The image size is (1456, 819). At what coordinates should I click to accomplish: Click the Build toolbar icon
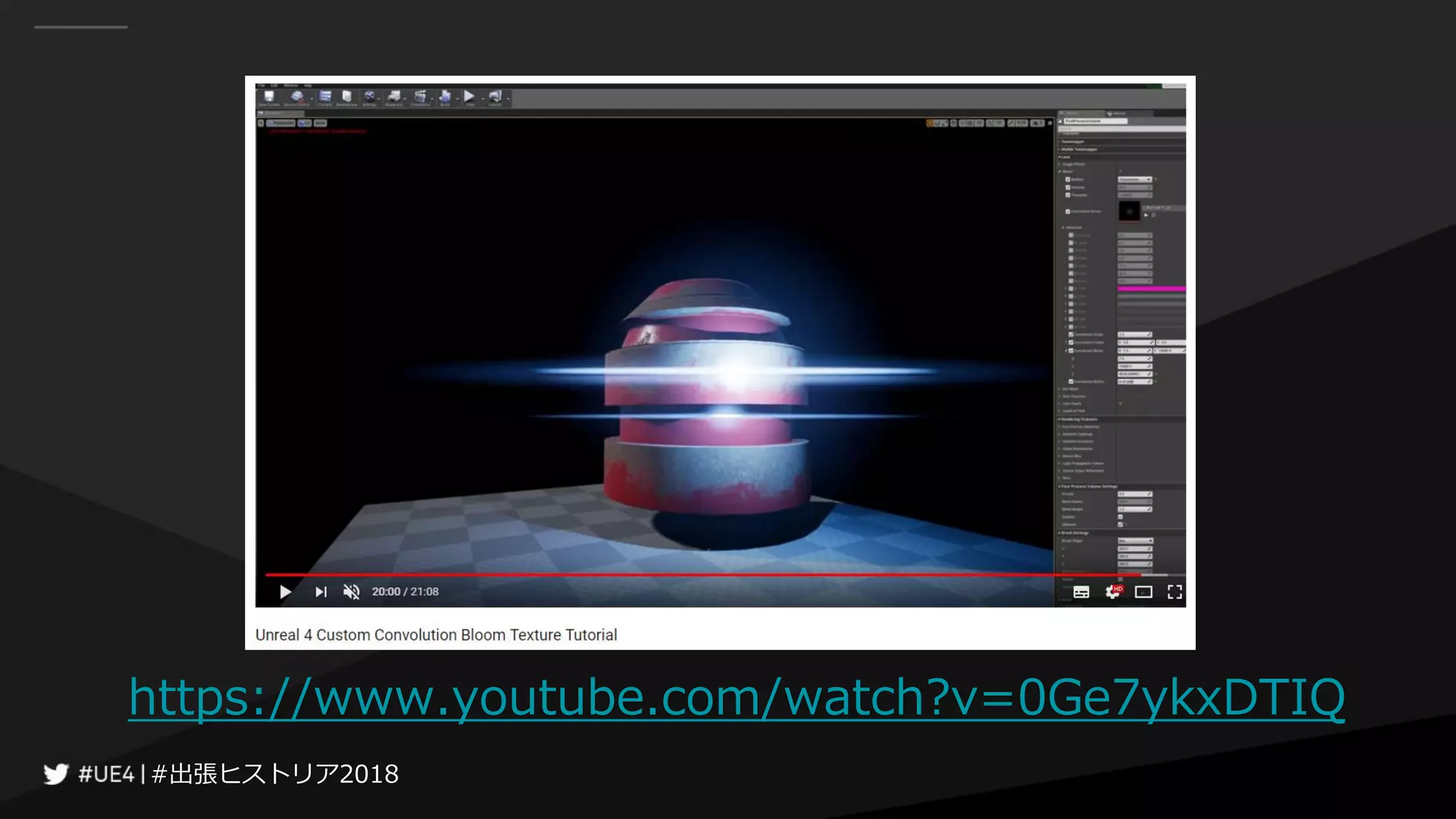pyautogui.click(x=445, y=97)
